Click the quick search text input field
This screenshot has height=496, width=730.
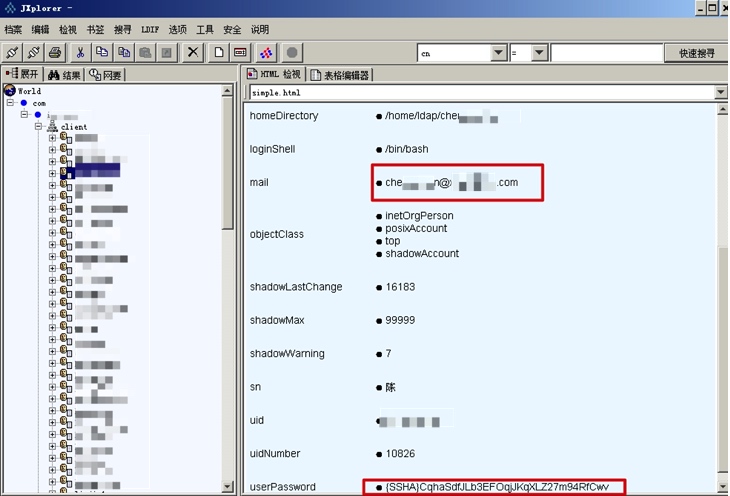606,53
